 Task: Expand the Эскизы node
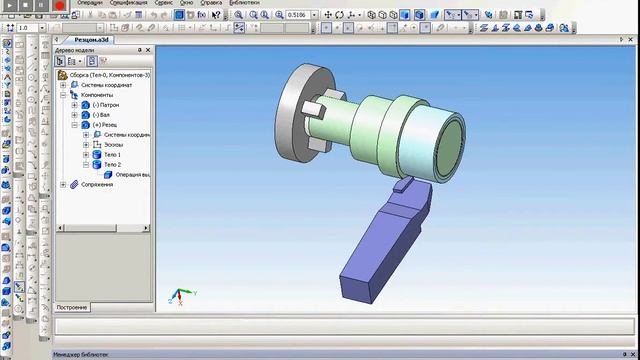click(86, 144)
